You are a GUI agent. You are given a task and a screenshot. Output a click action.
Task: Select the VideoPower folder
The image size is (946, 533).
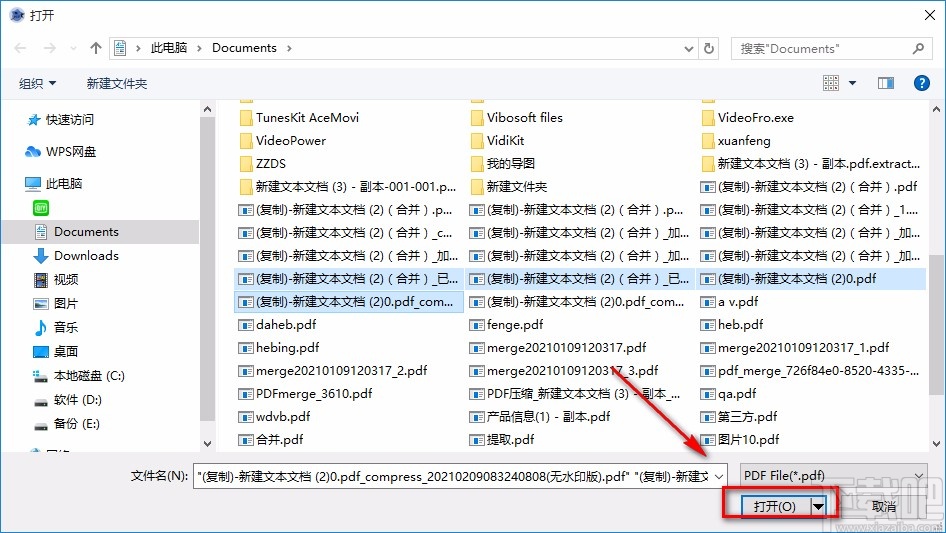(282, 141)
